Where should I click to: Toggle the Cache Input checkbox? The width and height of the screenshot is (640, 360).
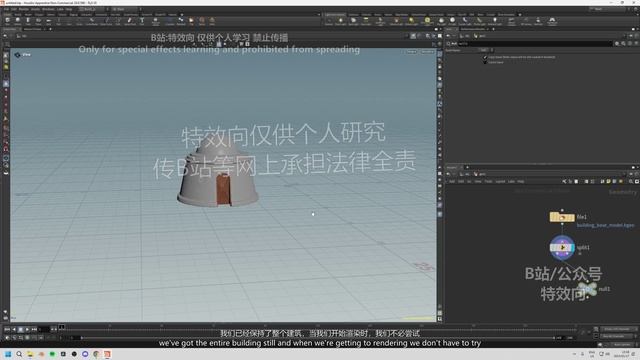[484, 62]
